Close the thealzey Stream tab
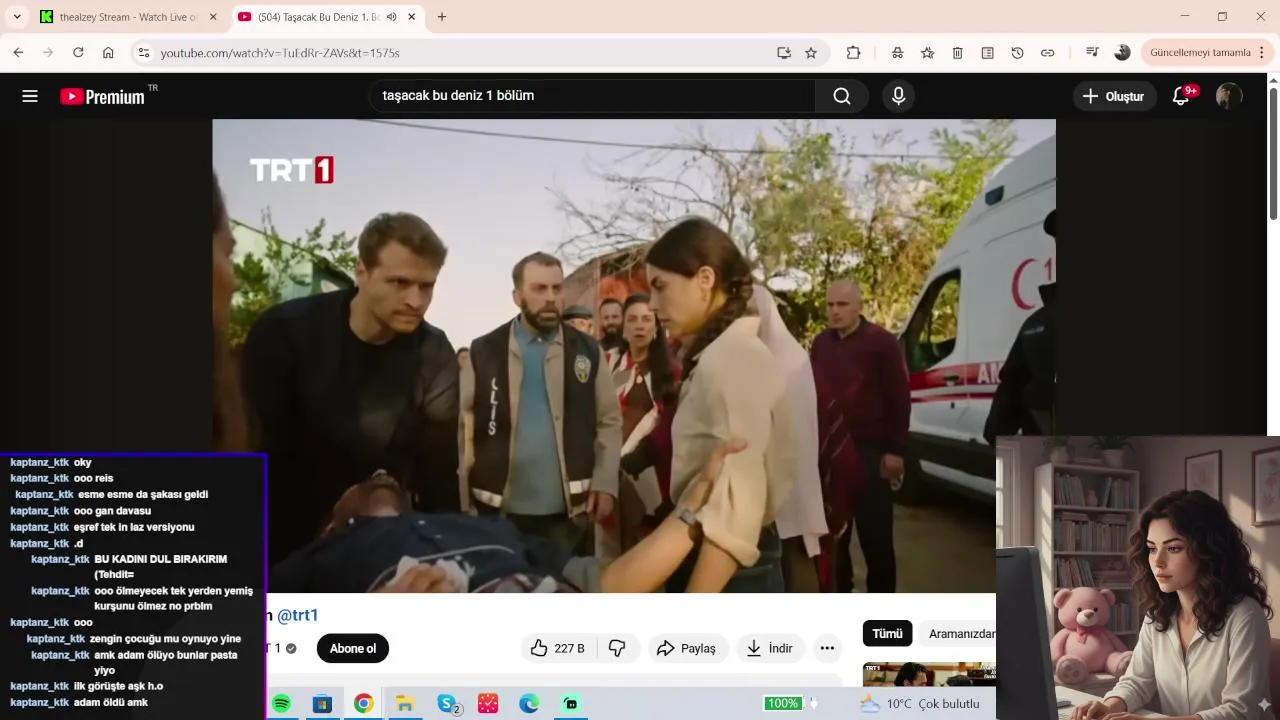 click(x=213, y=17)
